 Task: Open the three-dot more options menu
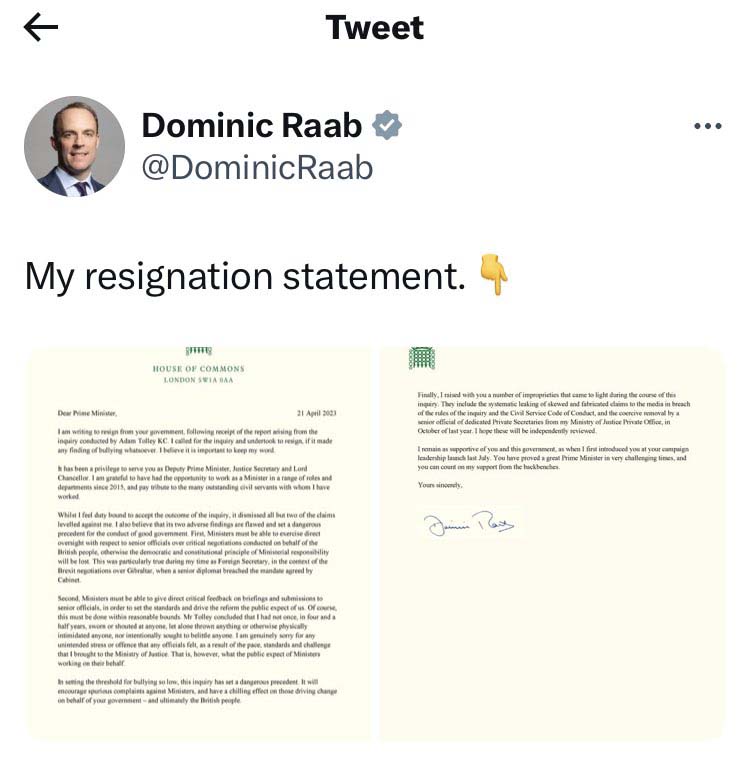click(x=707, y=126)
